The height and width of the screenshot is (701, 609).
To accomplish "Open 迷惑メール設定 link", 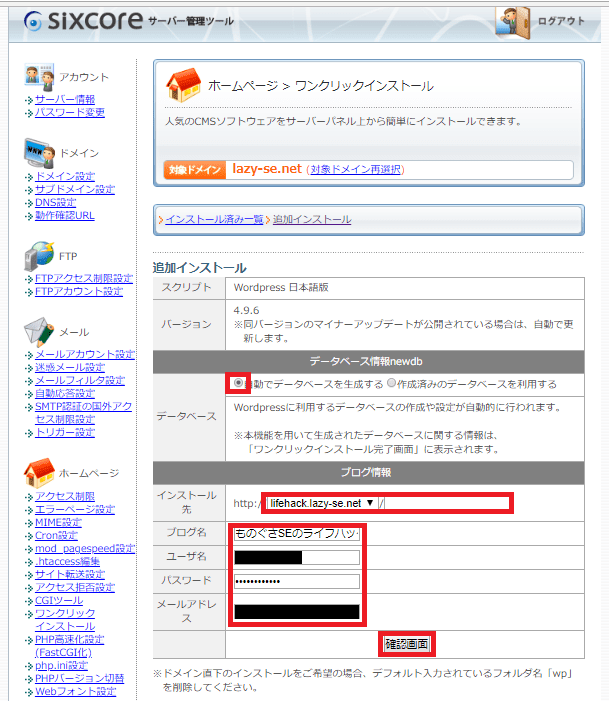I will [70, 367].
